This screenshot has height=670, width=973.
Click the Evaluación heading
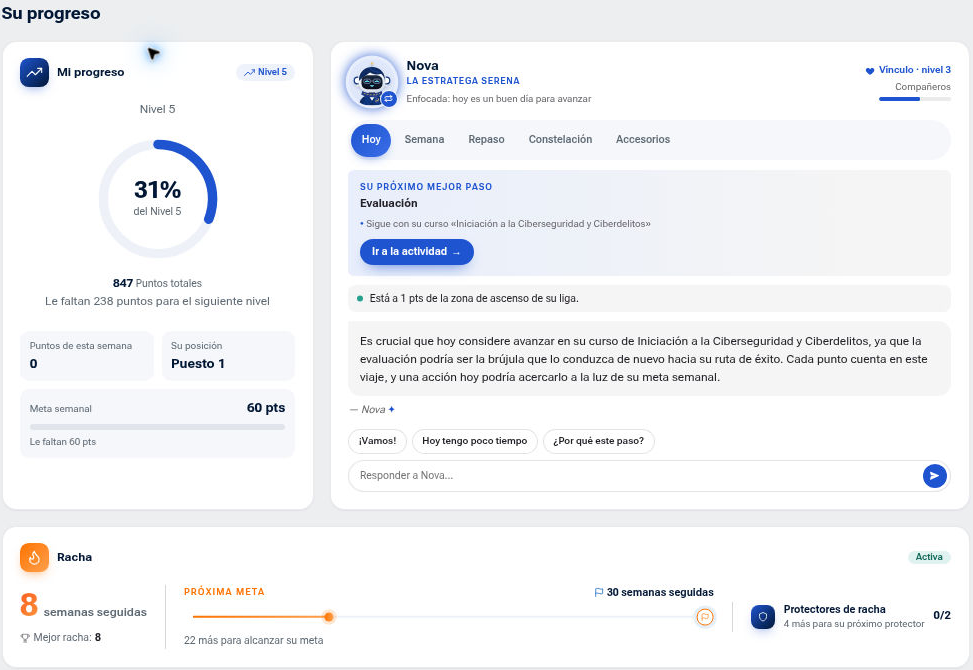(x=388, y=203)
